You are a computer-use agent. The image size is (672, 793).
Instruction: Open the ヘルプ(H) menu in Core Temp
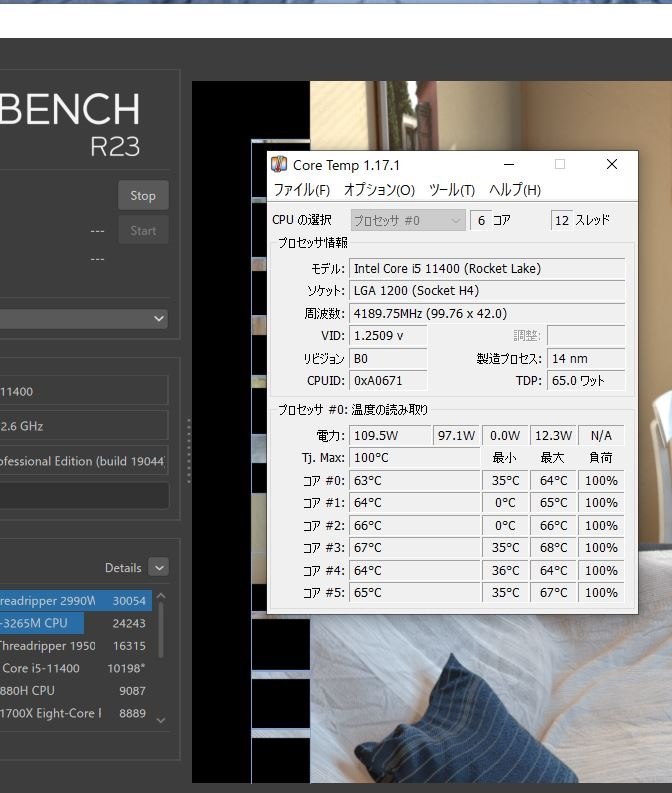point(515,190)
